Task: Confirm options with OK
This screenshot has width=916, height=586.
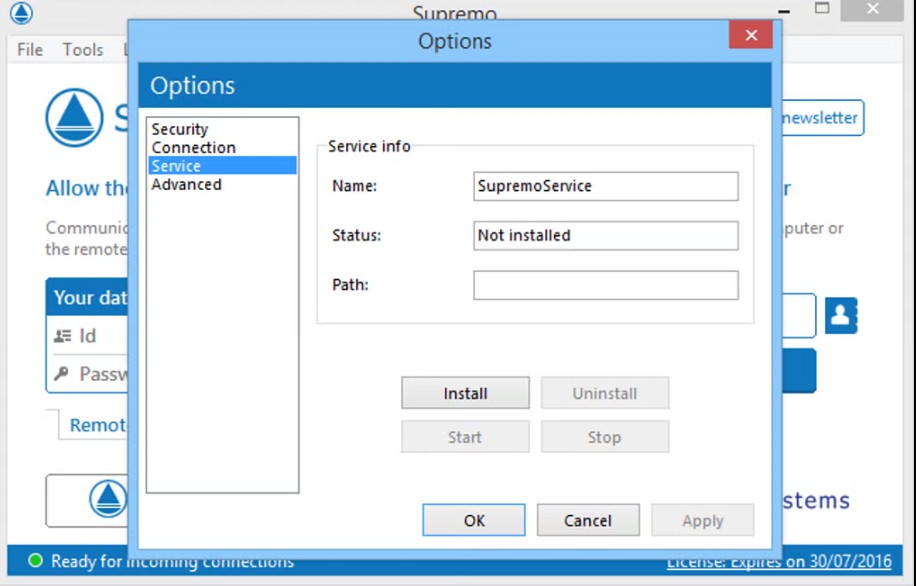Action: click(473, 520)
